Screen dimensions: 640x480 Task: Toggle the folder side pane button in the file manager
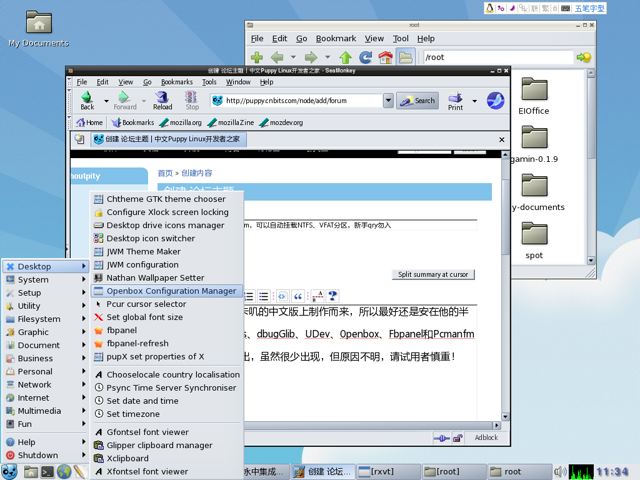[405, 58]
